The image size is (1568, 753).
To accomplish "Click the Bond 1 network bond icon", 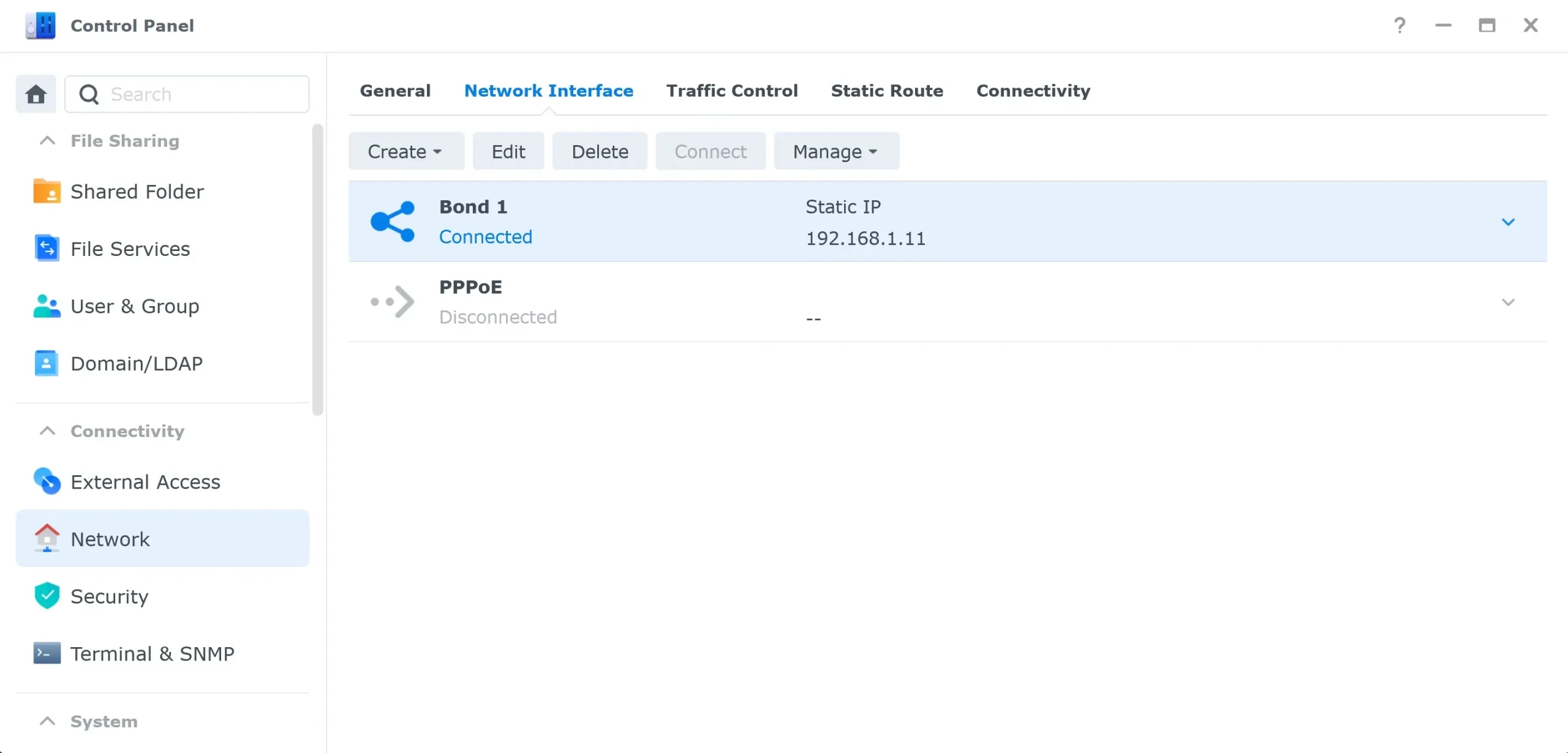I will tap(392, 221).
